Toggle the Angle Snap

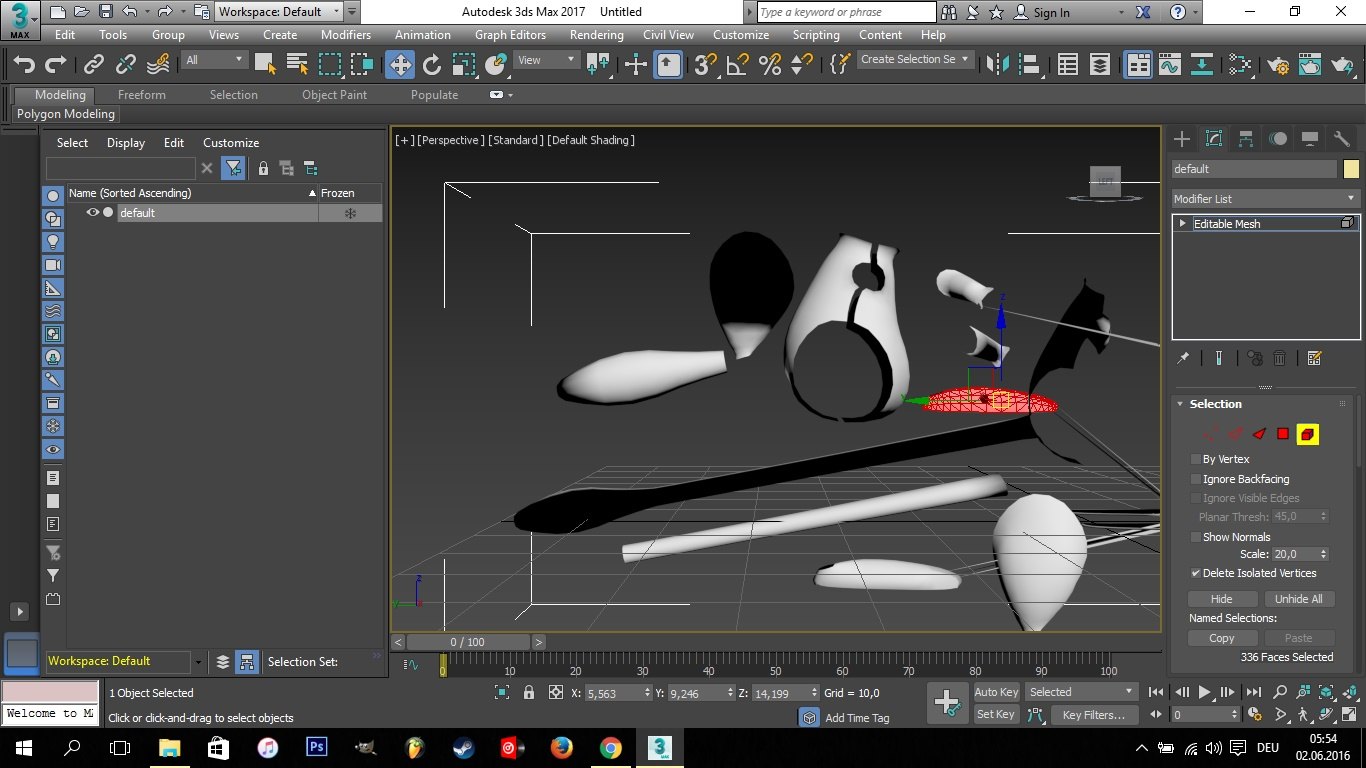tap(738, 65)
